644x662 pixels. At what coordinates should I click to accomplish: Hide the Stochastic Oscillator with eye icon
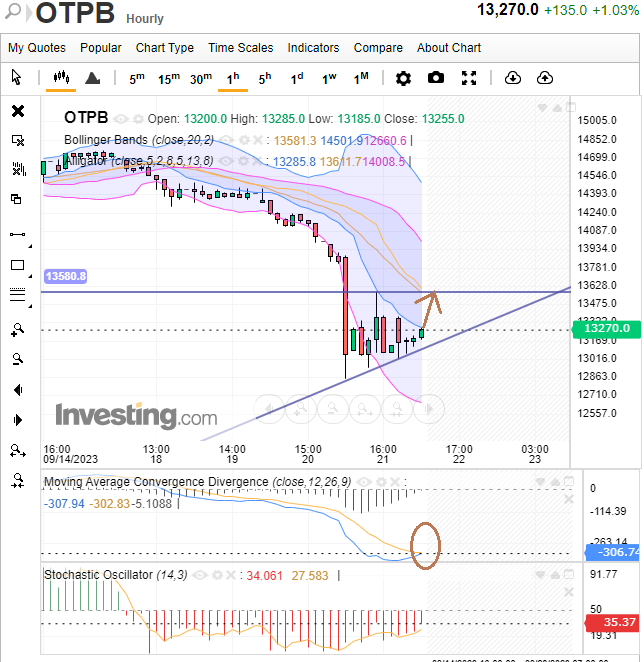tap(198, 575)
